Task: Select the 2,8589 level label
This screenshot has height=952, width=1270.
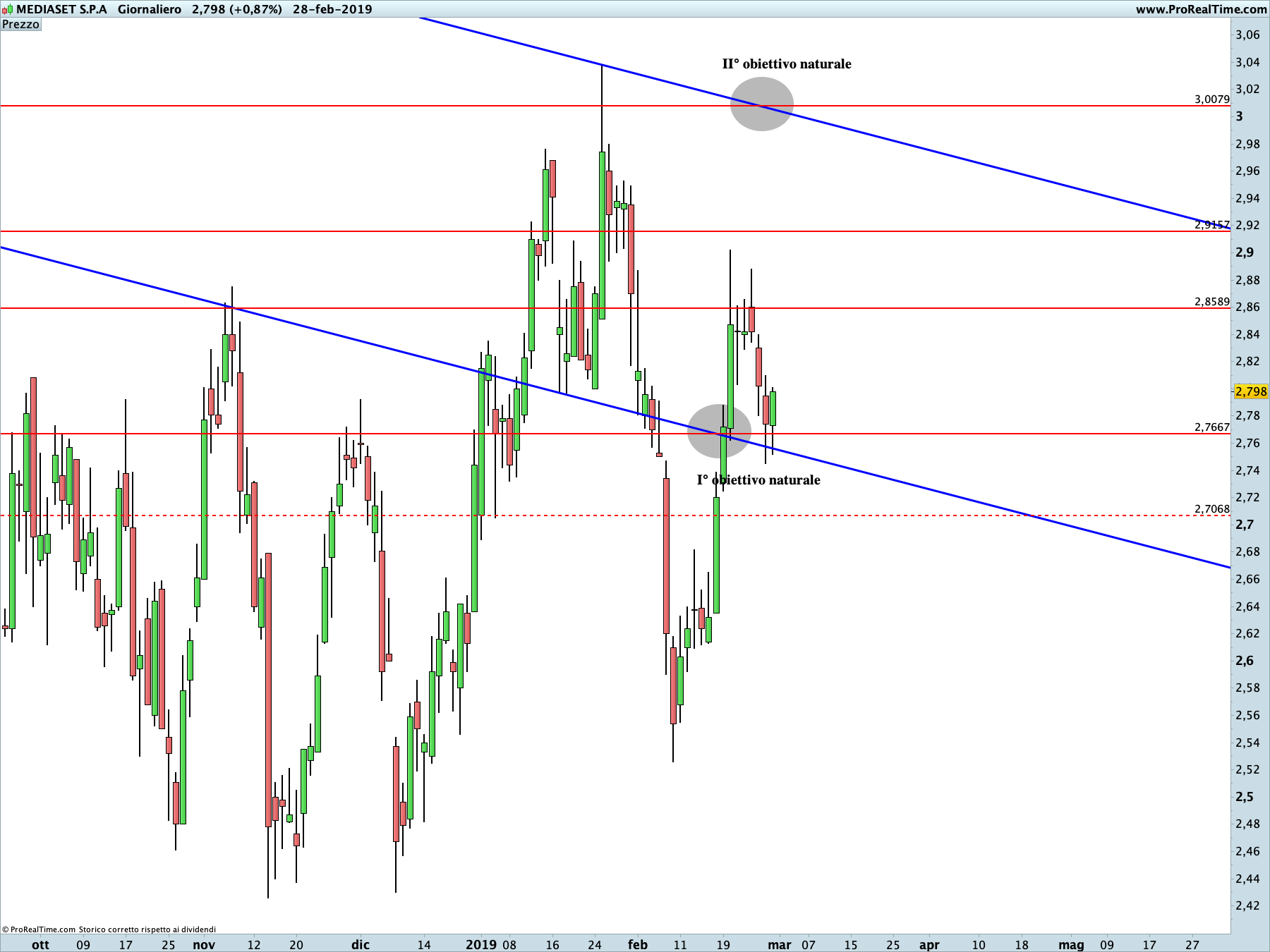Action: coord(1211,301)
